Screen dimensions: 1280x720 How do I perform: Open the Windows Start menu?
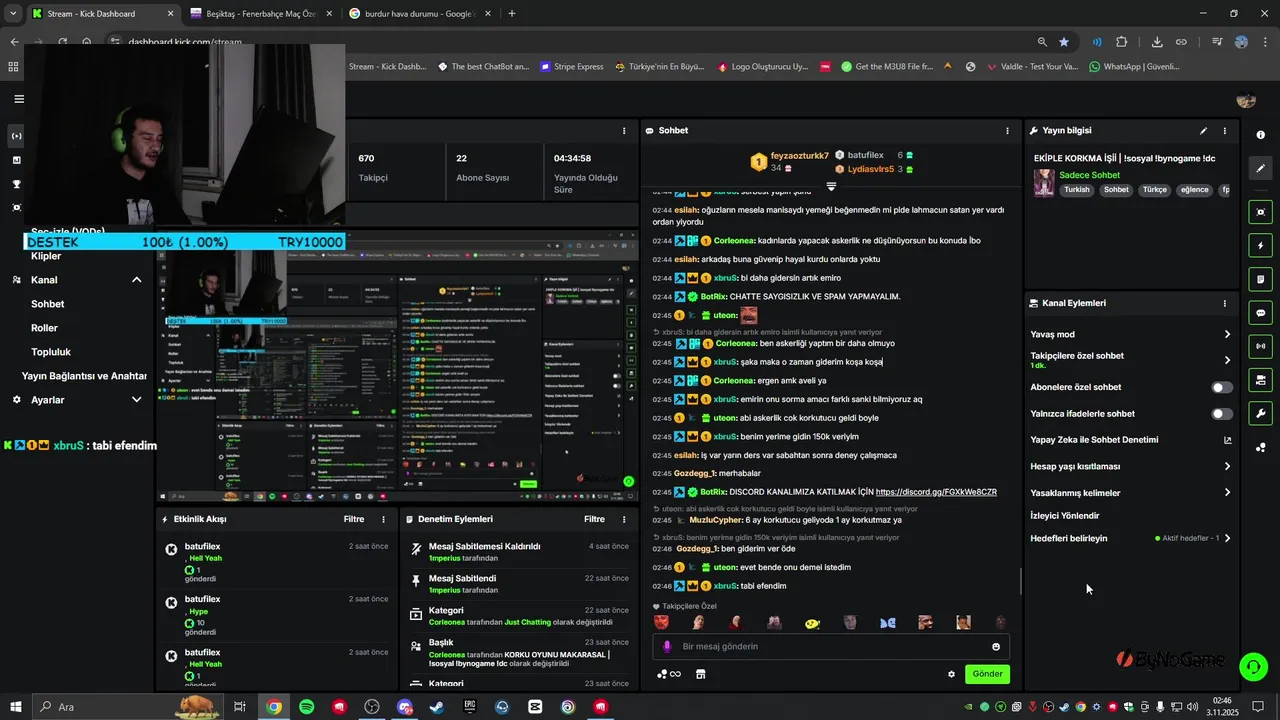pyautogui.click(x=17, y=707)
